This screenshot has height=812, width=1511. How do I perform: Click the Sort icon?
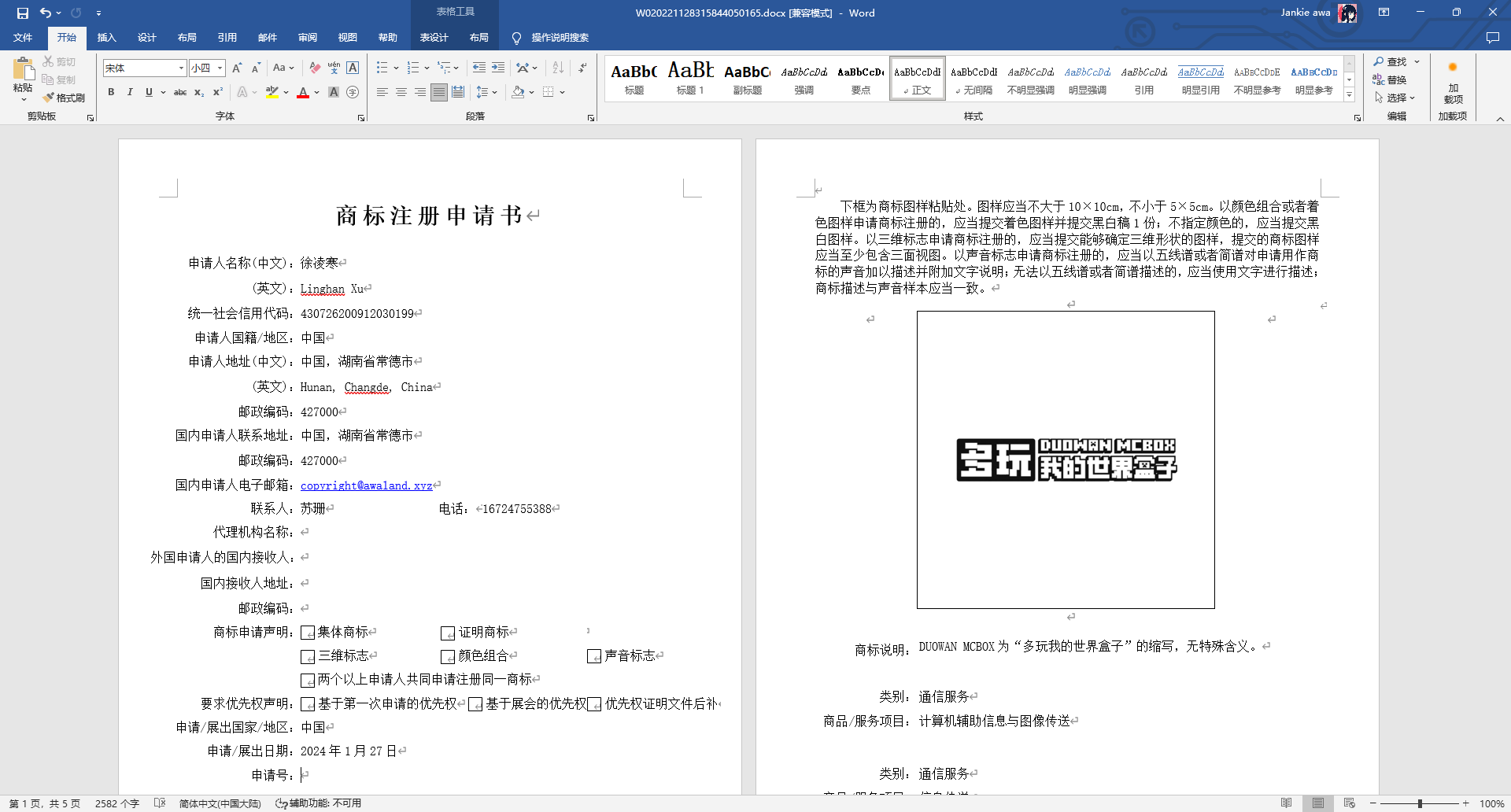coord(558,68)
